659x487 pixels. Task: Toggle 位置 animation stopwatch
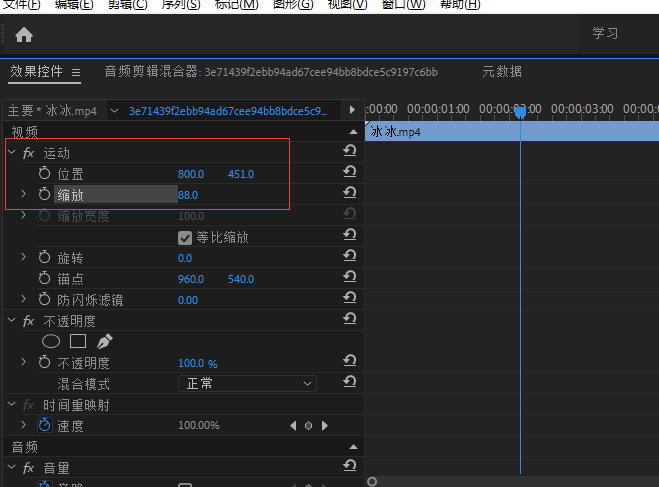(x=44, y=173)
